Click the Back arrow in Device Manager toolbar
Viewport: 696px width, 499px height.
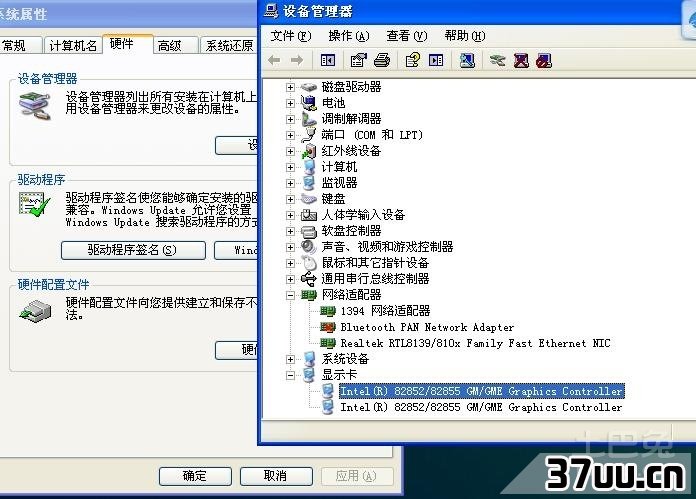point(274,60)
